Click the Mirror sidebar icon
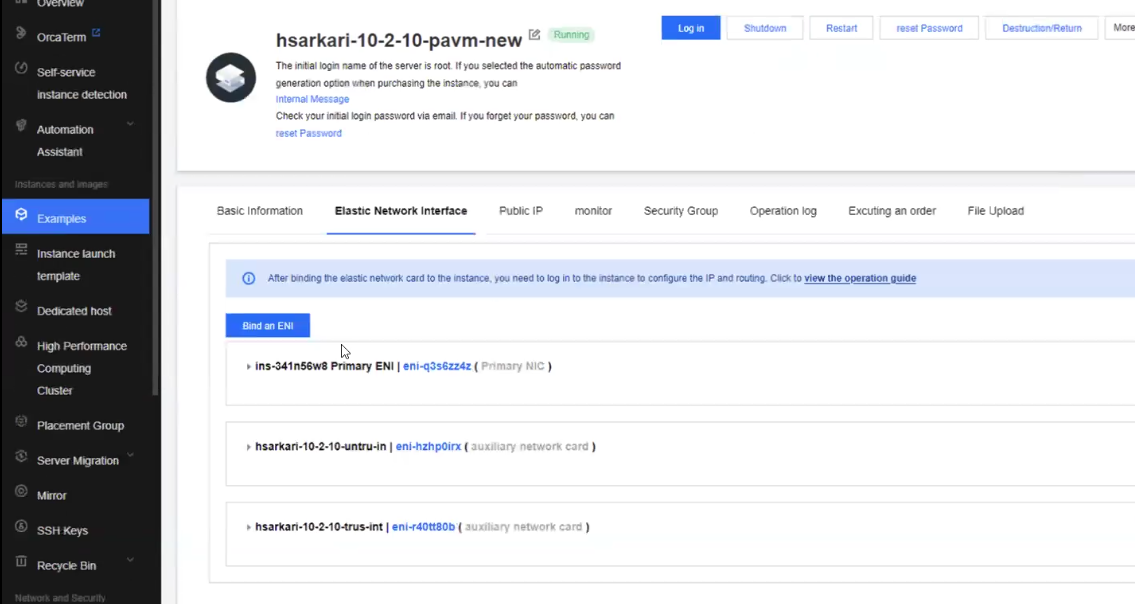Viewport: 1135px width, 604px height. (21, 493)
